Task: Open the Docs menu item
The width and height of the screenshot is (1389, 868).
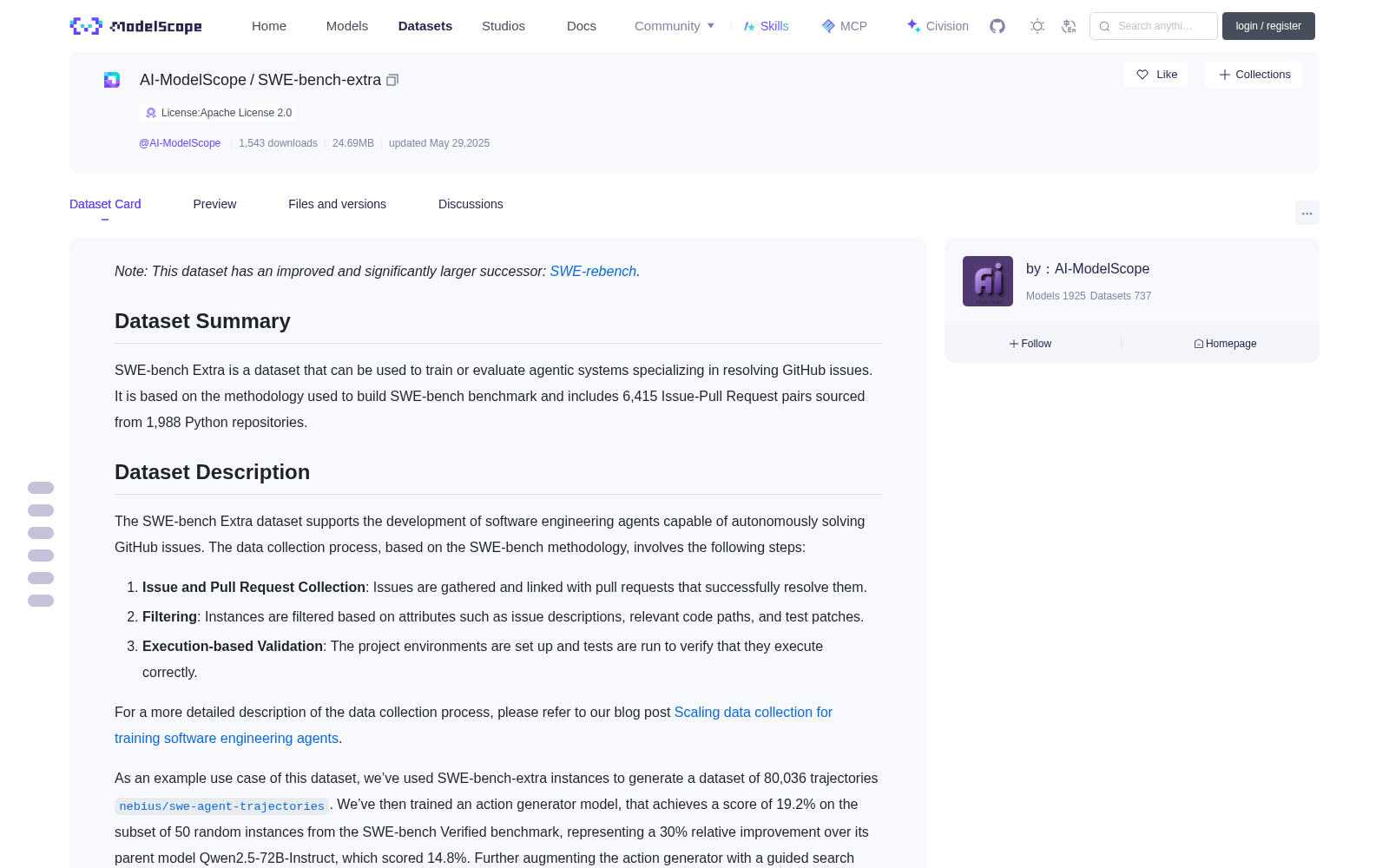Action: click(582, 26)
